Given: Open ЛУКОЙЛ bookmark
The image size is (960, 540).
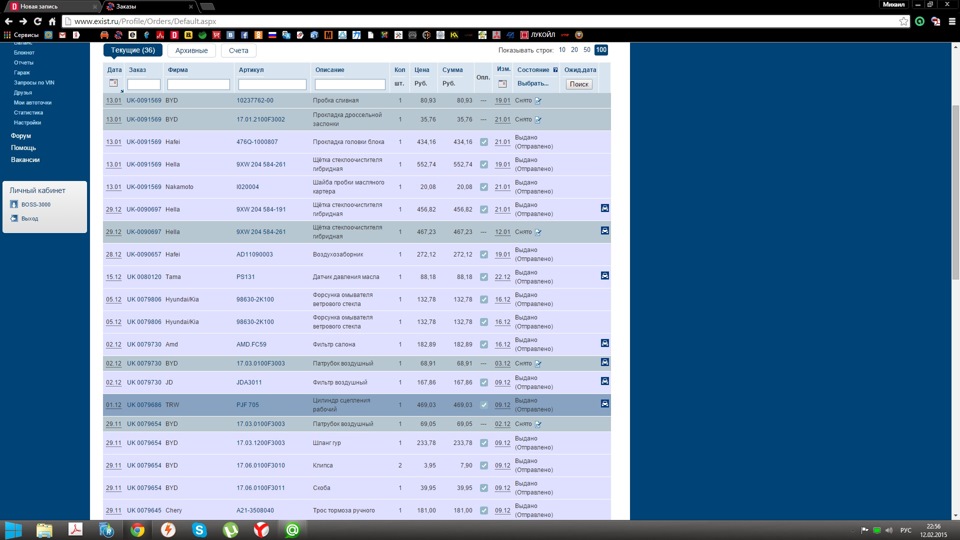Looking at the screenshot, I should click(x=538, y=35).
